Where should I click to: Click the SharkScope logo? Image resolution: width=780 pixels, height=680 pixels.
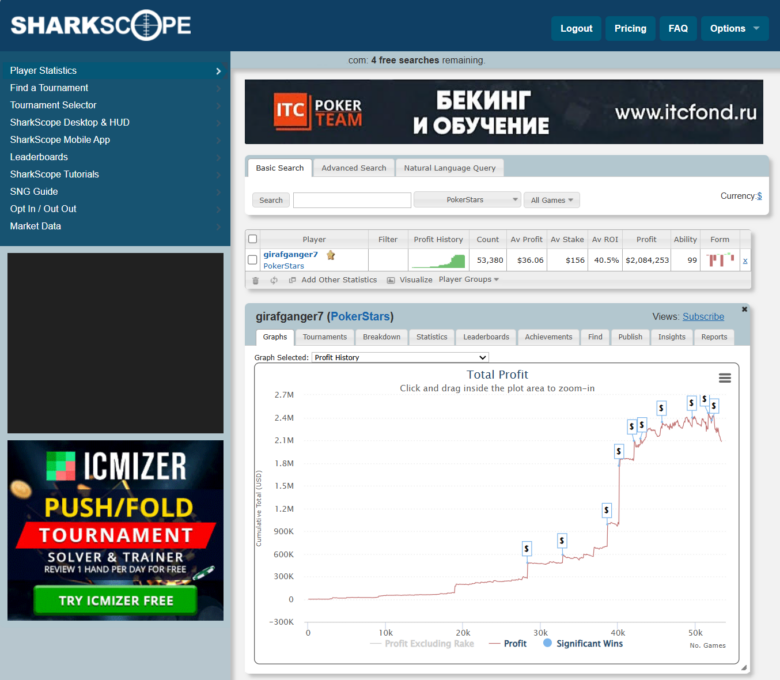101,25
